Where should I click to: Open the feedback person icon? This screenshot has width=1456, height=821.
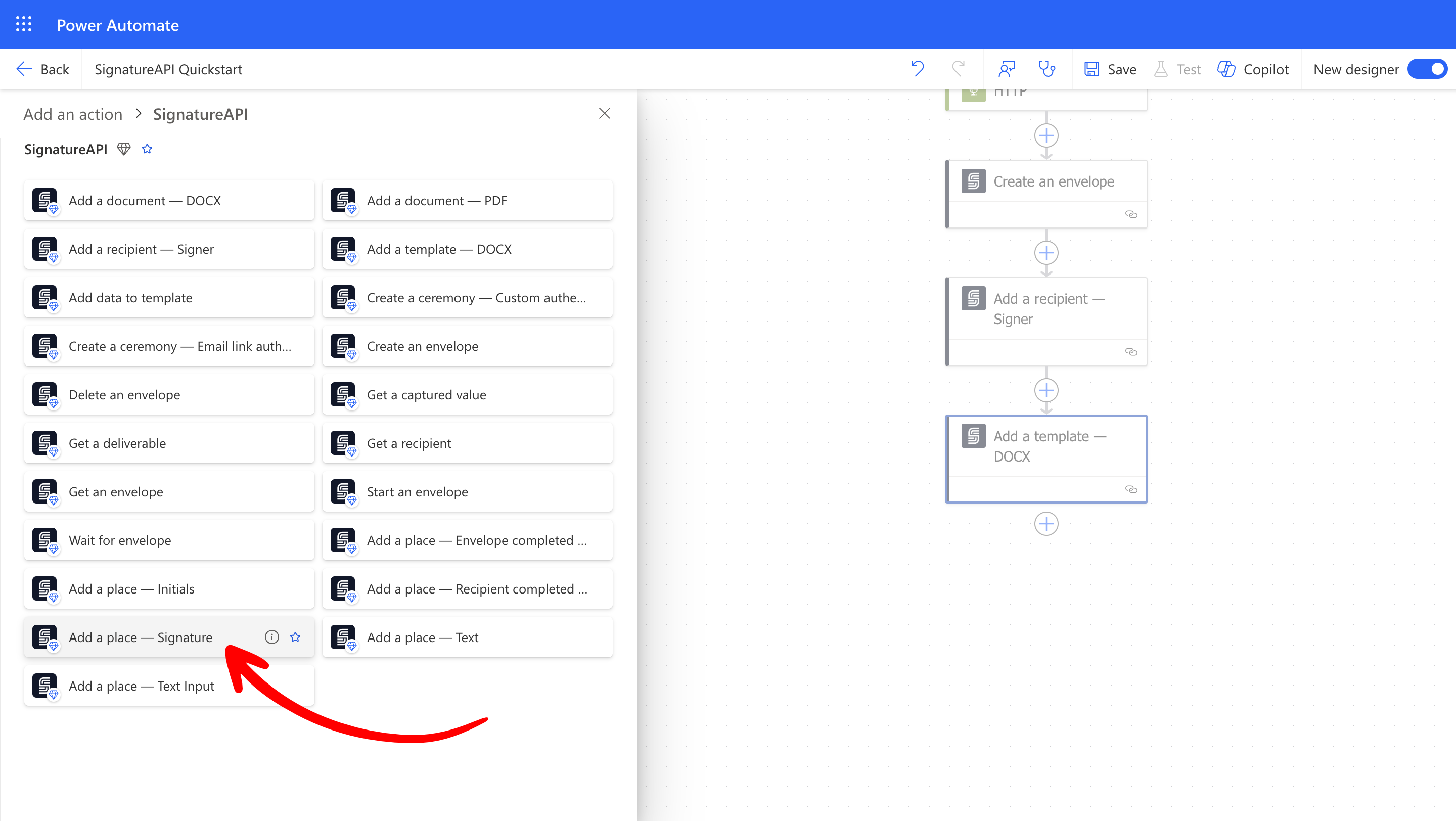coord(1007,69)
